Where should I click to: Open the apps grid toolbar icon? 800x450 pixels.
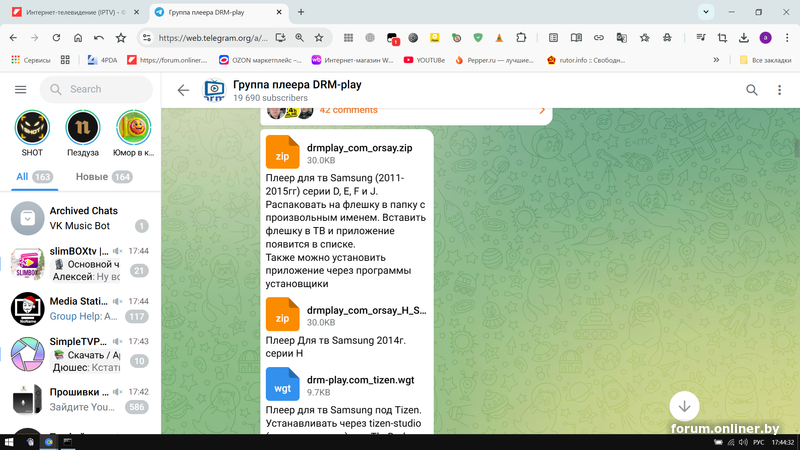348,38
